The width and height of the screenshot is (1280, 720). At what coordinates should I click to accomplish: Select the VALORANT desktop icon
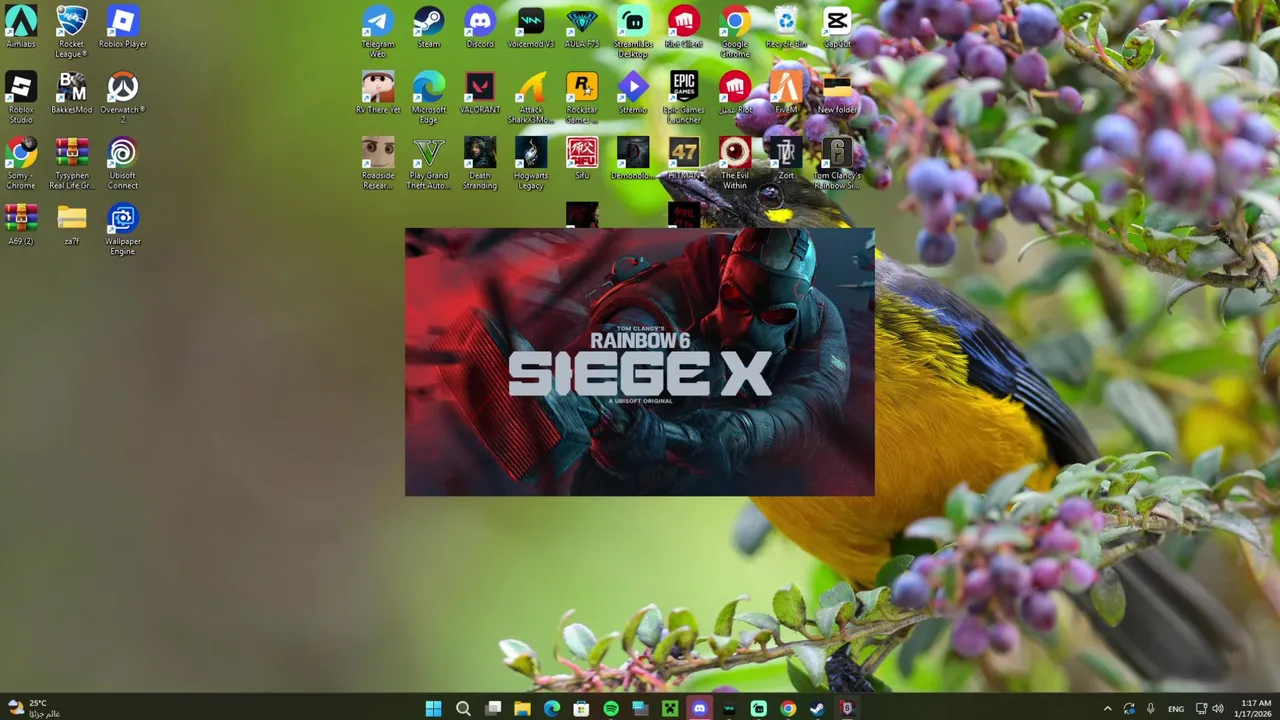point(480,93)
